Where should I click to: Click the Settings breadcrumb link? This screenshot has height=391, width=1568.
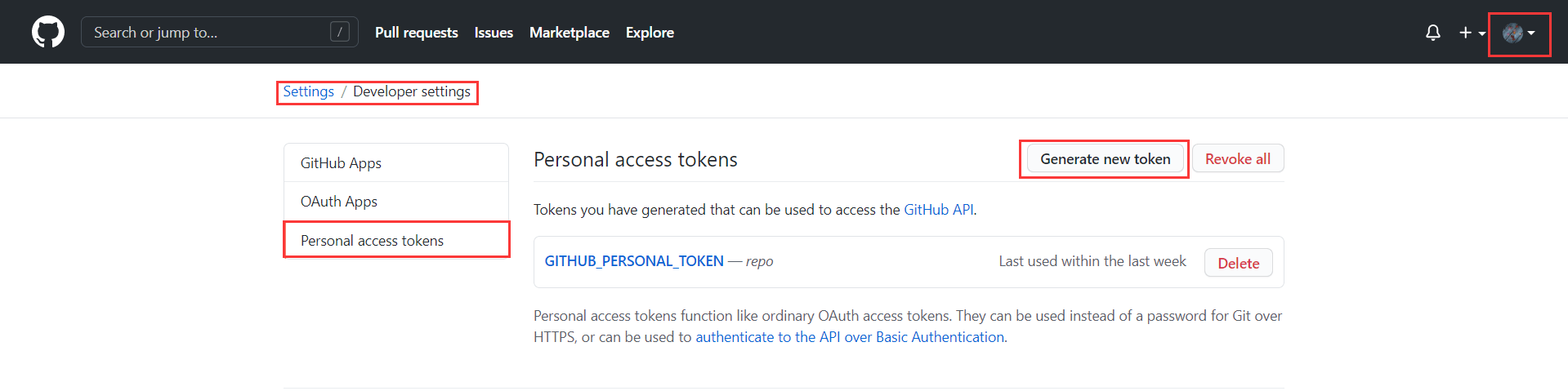(x=308, y=91)
